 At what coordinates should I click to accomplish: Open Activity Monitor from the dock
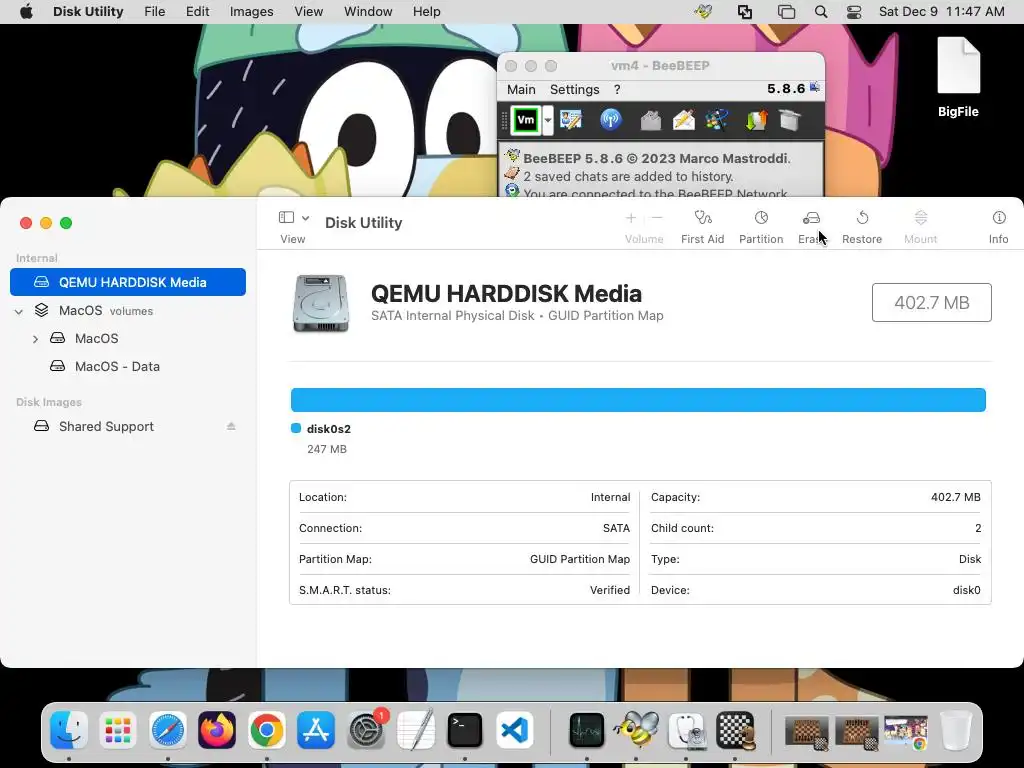tap(586, 729)
